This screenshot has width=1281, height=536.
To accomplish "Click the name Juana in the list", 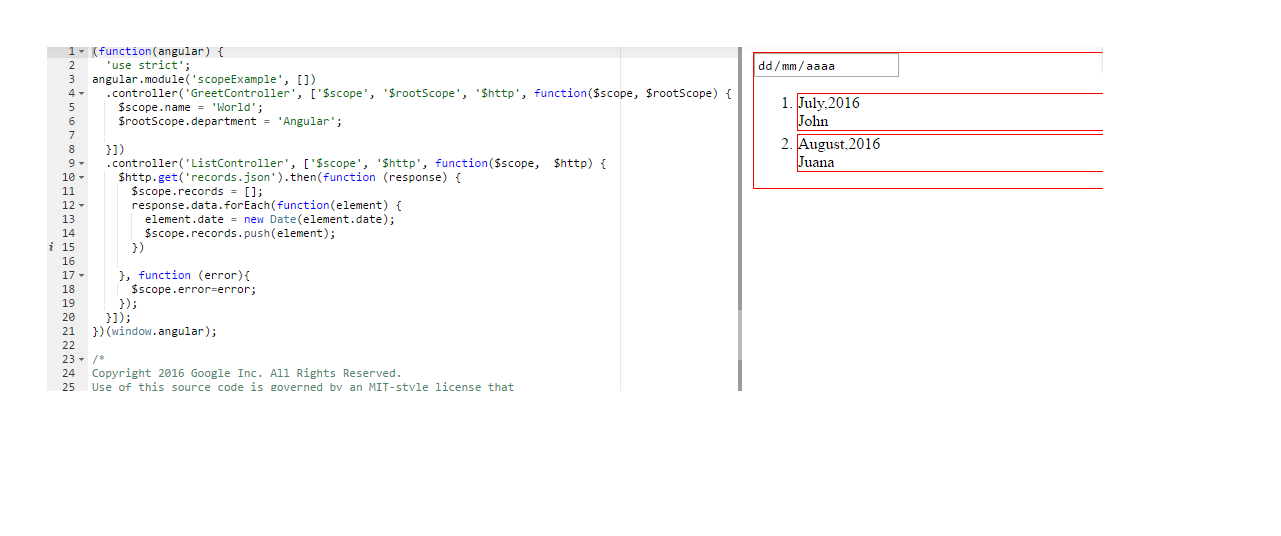I will [x=816, y=162].
